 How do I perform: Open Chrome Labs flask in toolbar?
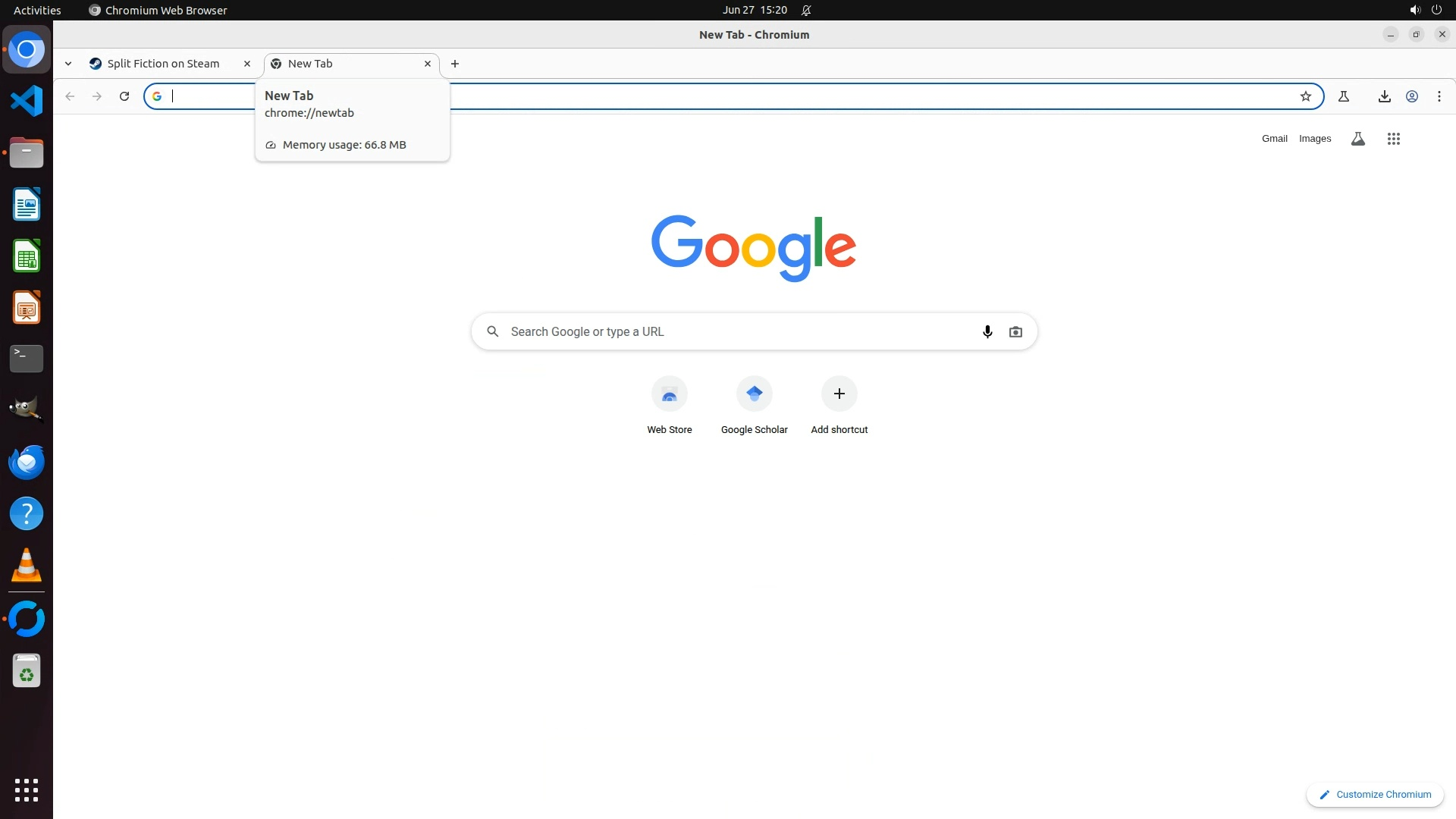[x=1343, y=96]
